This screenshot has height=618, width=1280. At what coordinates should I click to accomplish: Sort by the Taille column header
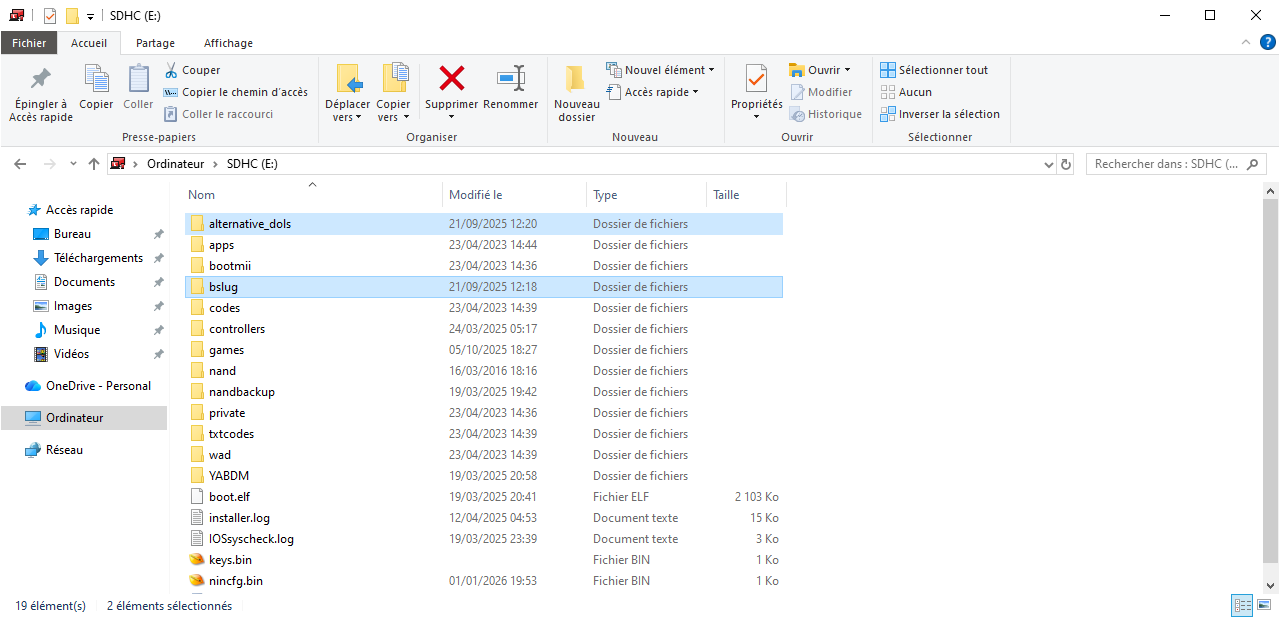point(746,195)
